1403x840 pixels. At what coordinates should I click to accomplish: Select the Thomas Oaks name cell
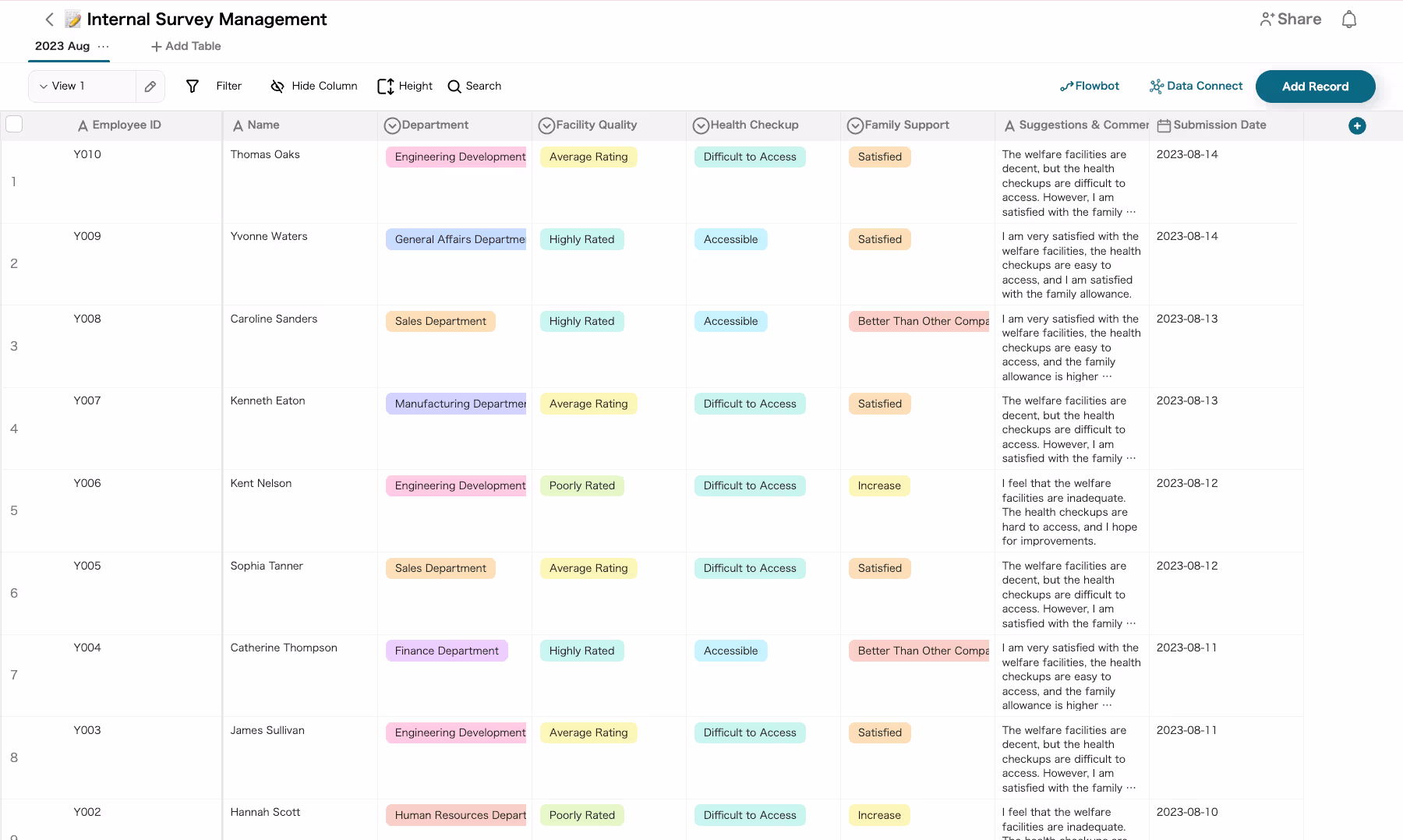click(265, 154)
